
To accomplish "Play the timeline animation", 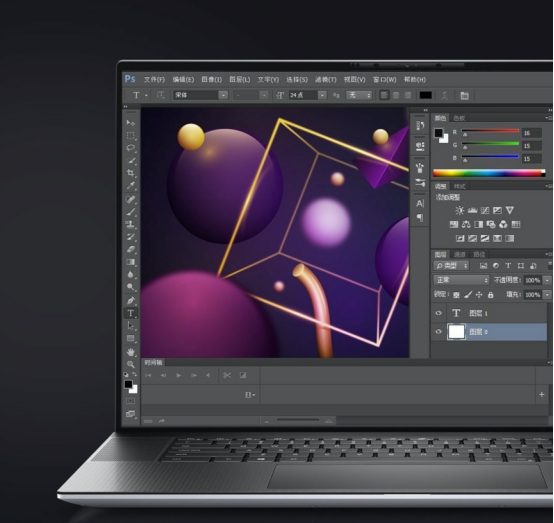I will pos(178,375).
